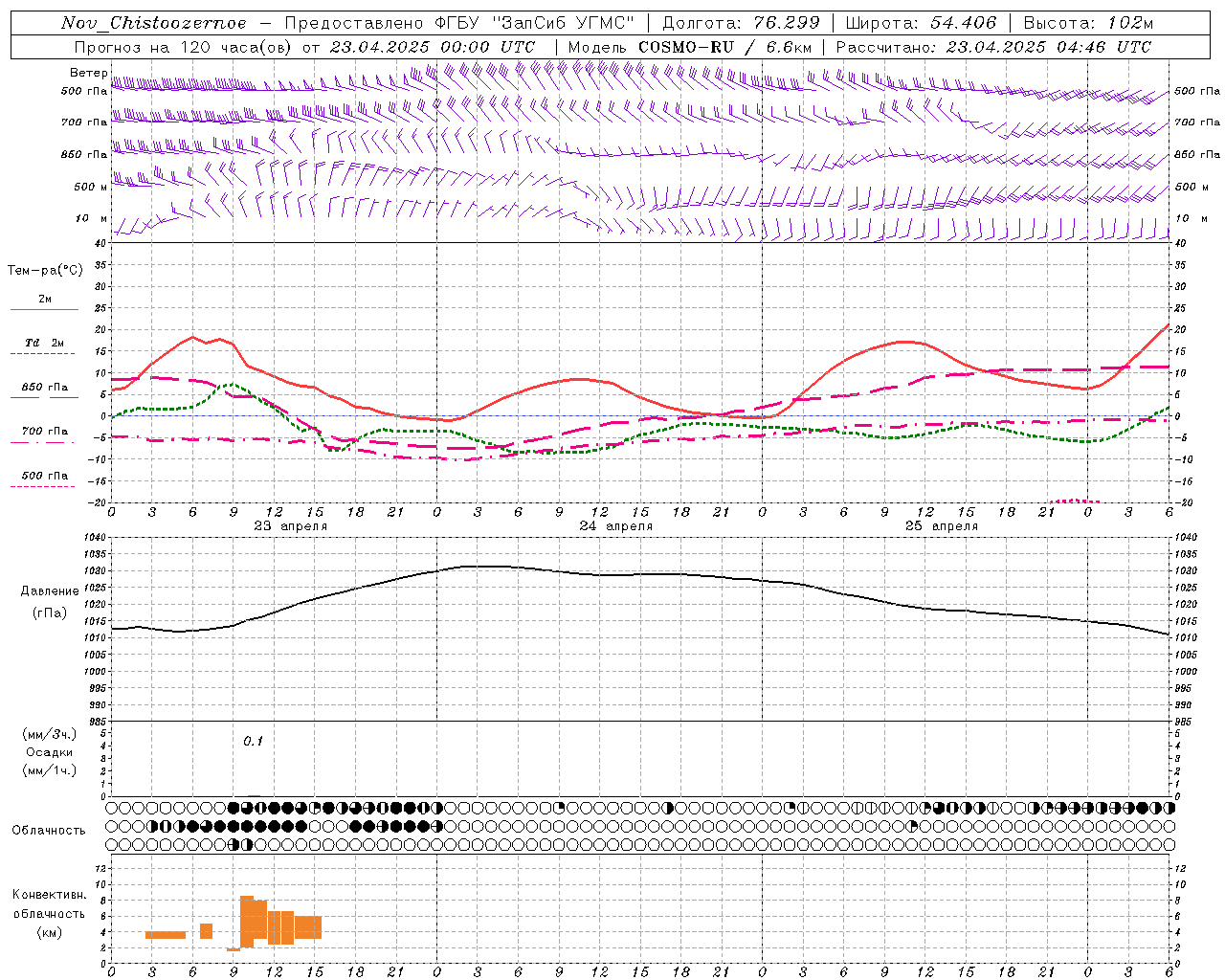Select the 700 гПа temperature legend entry
The height and width of the screenshot is (980, 1225).
(44, 432)
